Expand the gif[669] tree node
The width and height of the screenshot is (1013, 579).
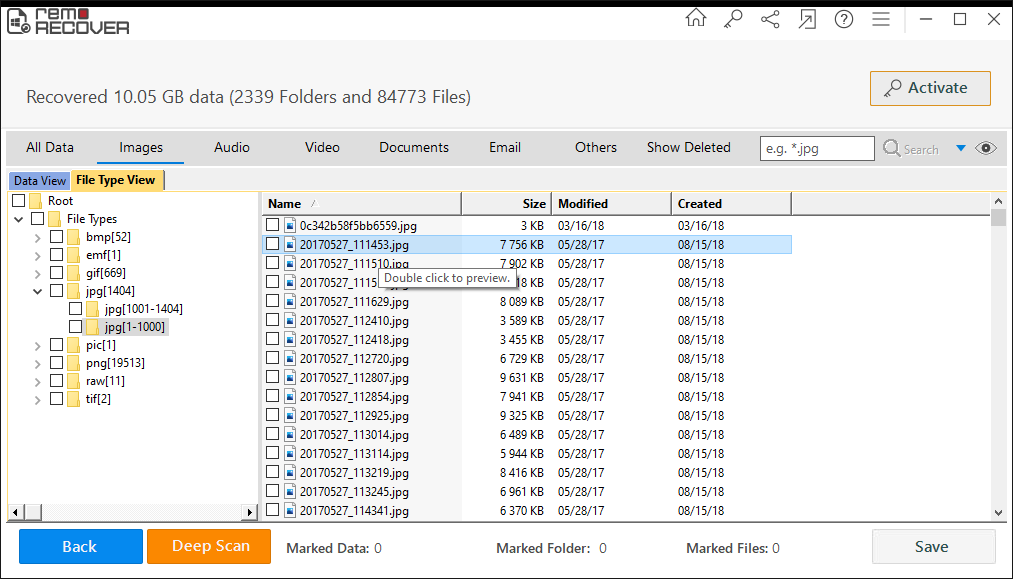(38, 273)
